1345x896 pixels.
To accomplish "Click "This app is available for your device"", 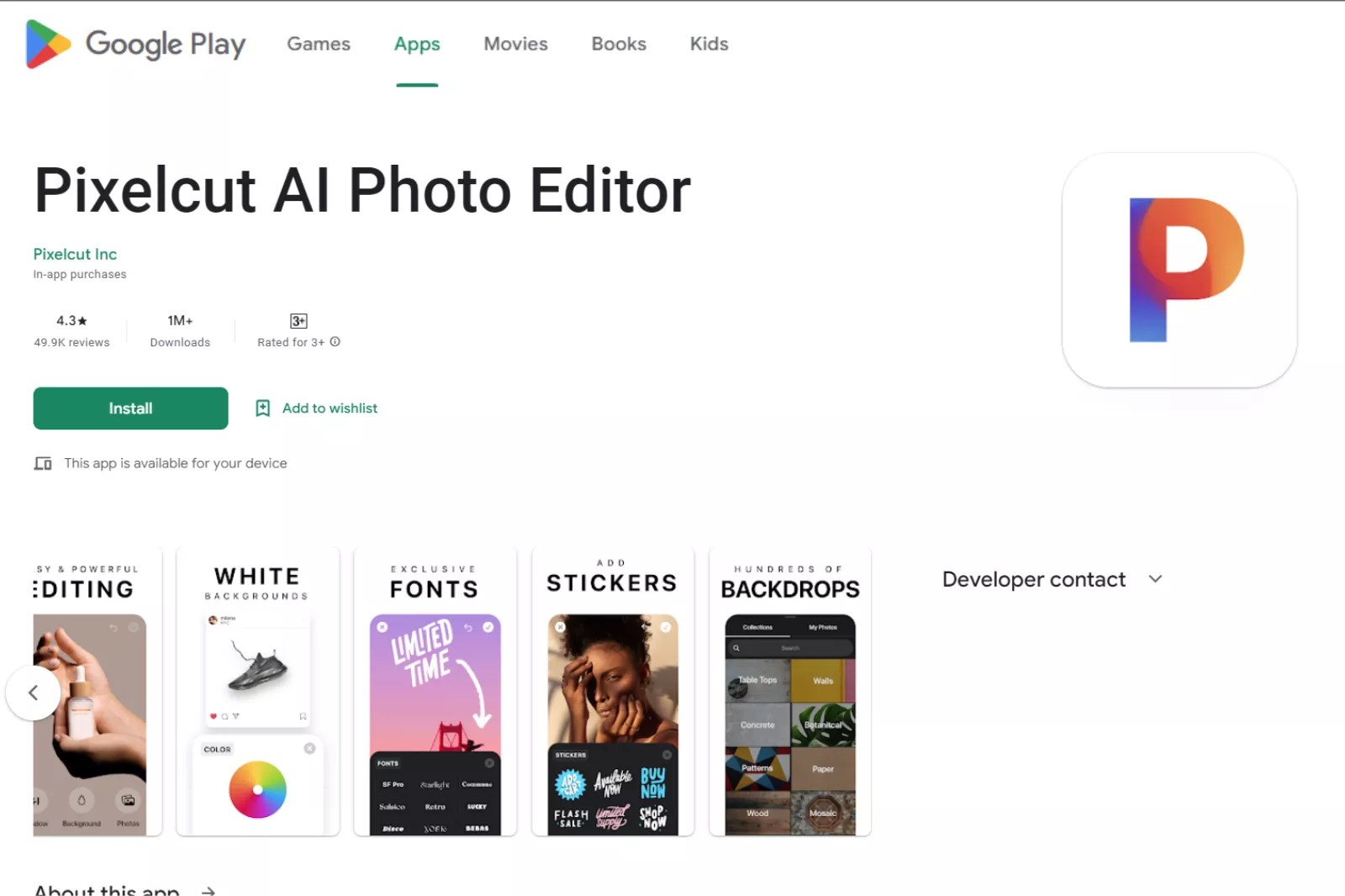I will [x=176, y=463].
